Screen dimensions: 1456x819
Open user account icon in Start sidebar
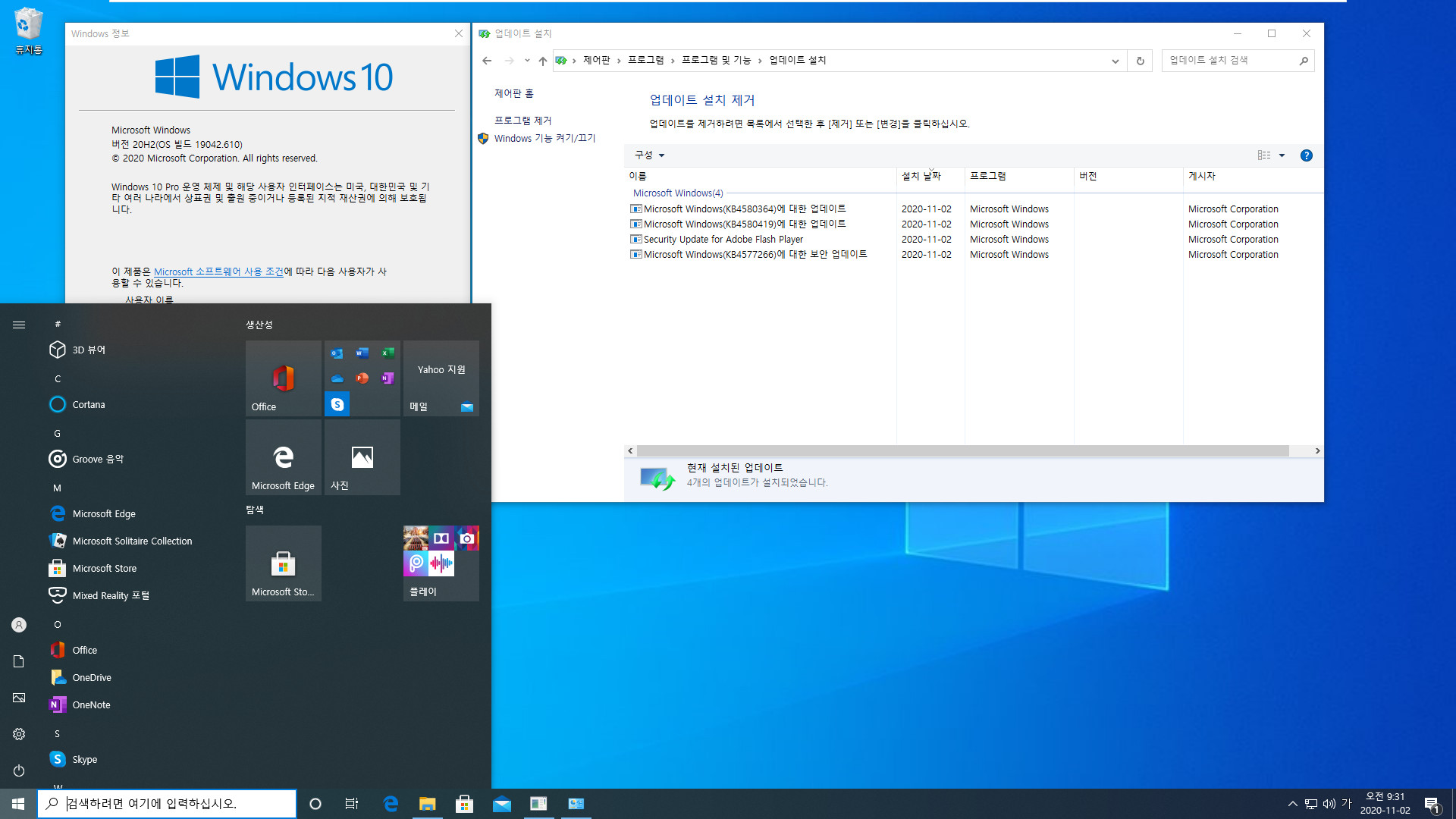(19, 625)
